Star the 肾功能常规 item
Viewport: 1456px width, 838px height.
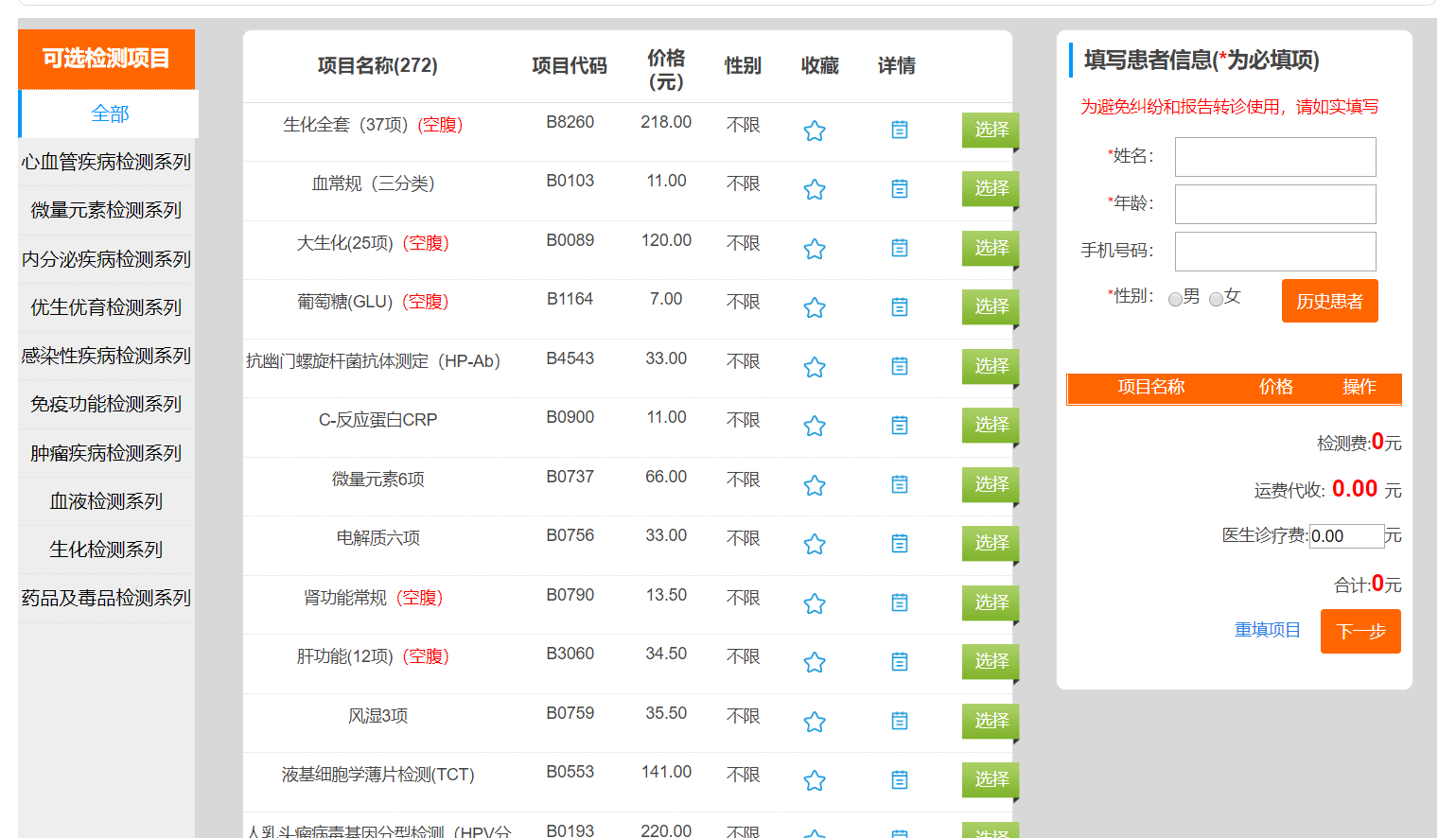815,603
